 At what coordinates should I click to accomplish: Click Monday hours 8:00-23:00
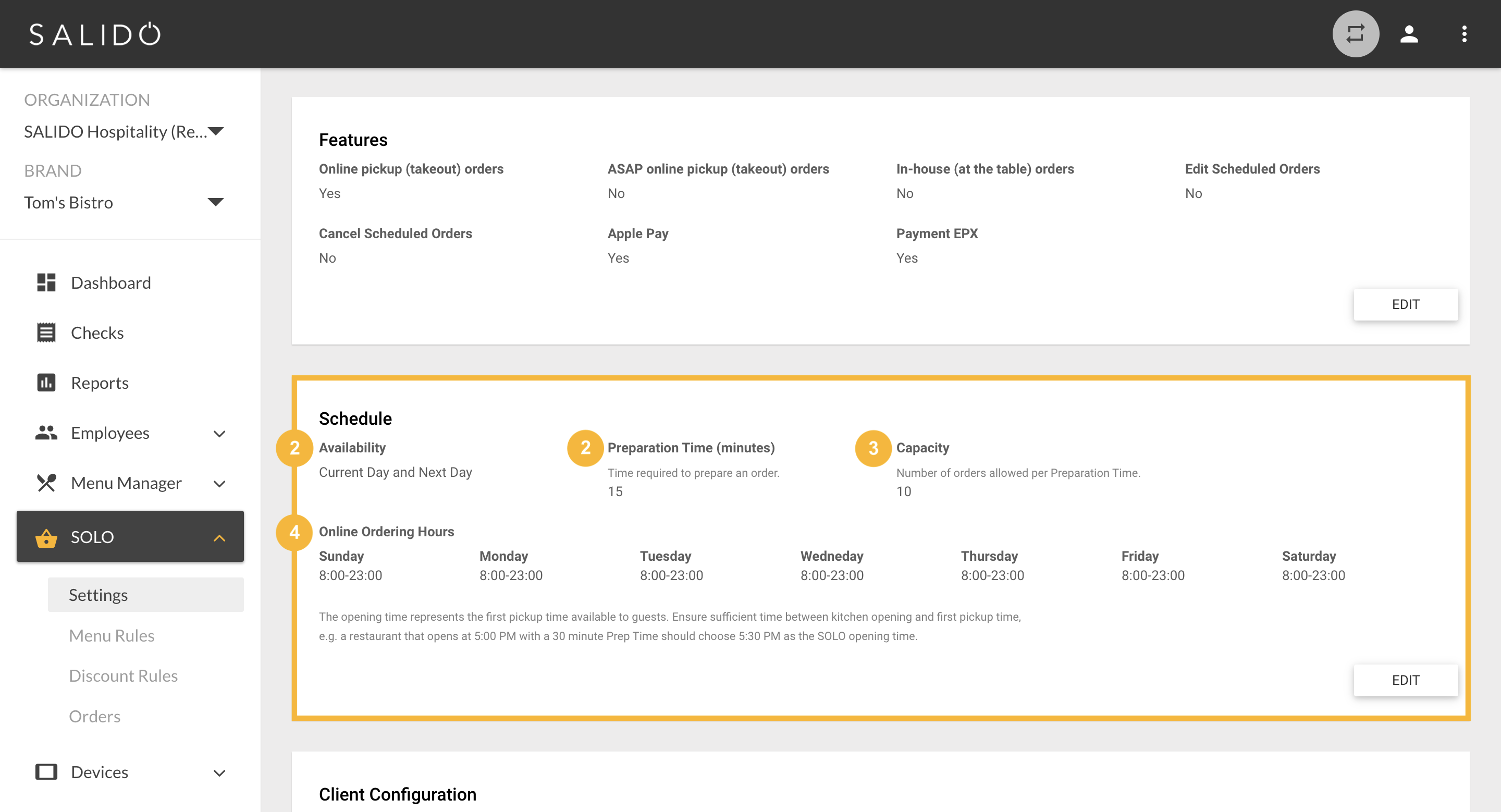click(510, 575)
